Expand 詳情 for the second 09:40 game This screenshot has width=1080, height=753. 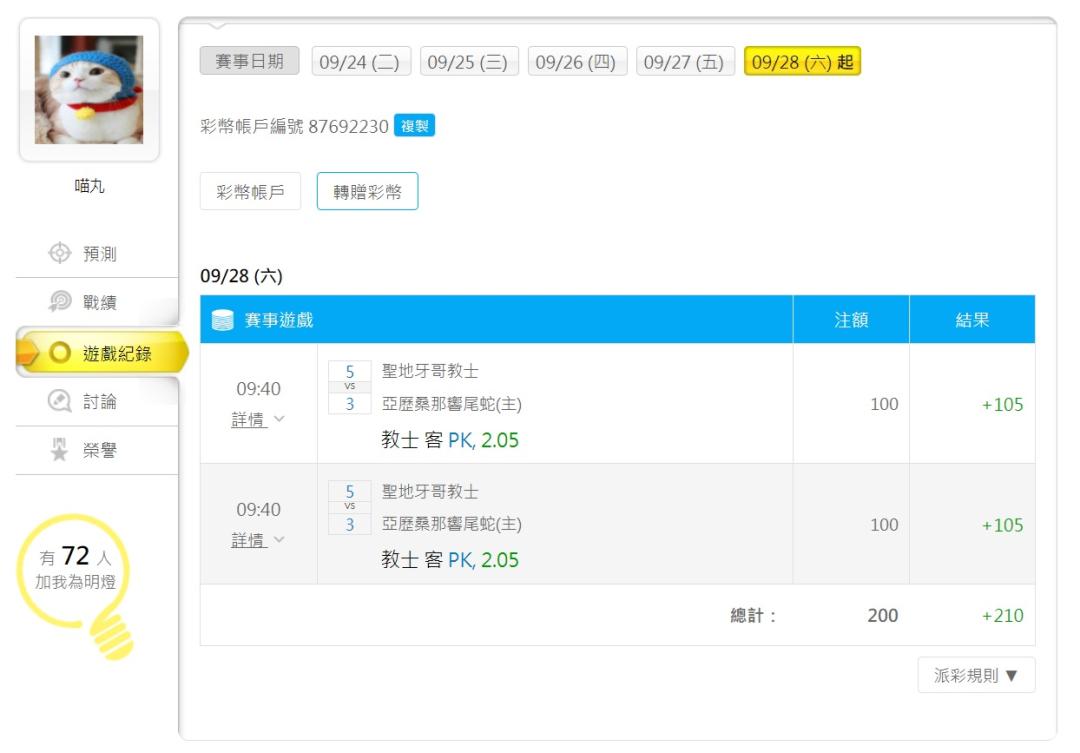(x=257, y=541)
